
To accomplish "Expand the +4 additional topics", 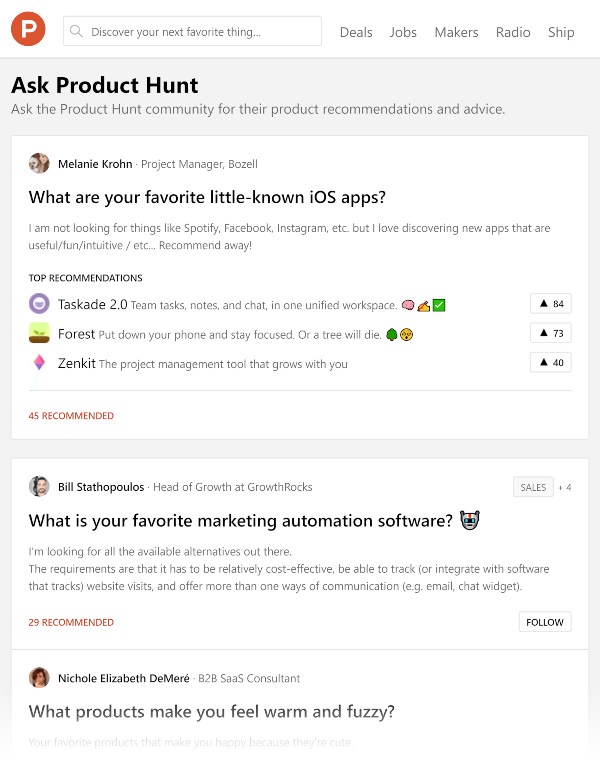I will [565, 488].
